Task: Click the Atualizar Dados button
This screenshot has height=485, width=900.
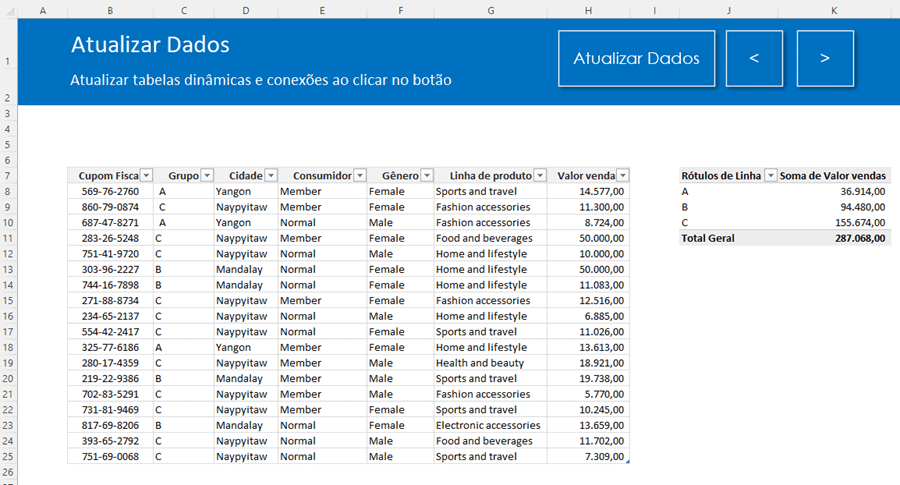Action: pos(636,58)
